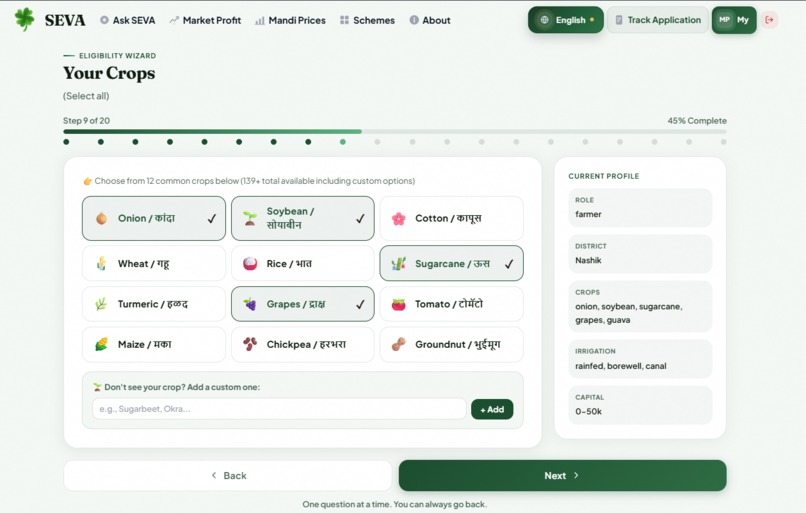Click the tomato icon on Tomato card
This screenshot has height=513, width=806.
tap(398, 304)
